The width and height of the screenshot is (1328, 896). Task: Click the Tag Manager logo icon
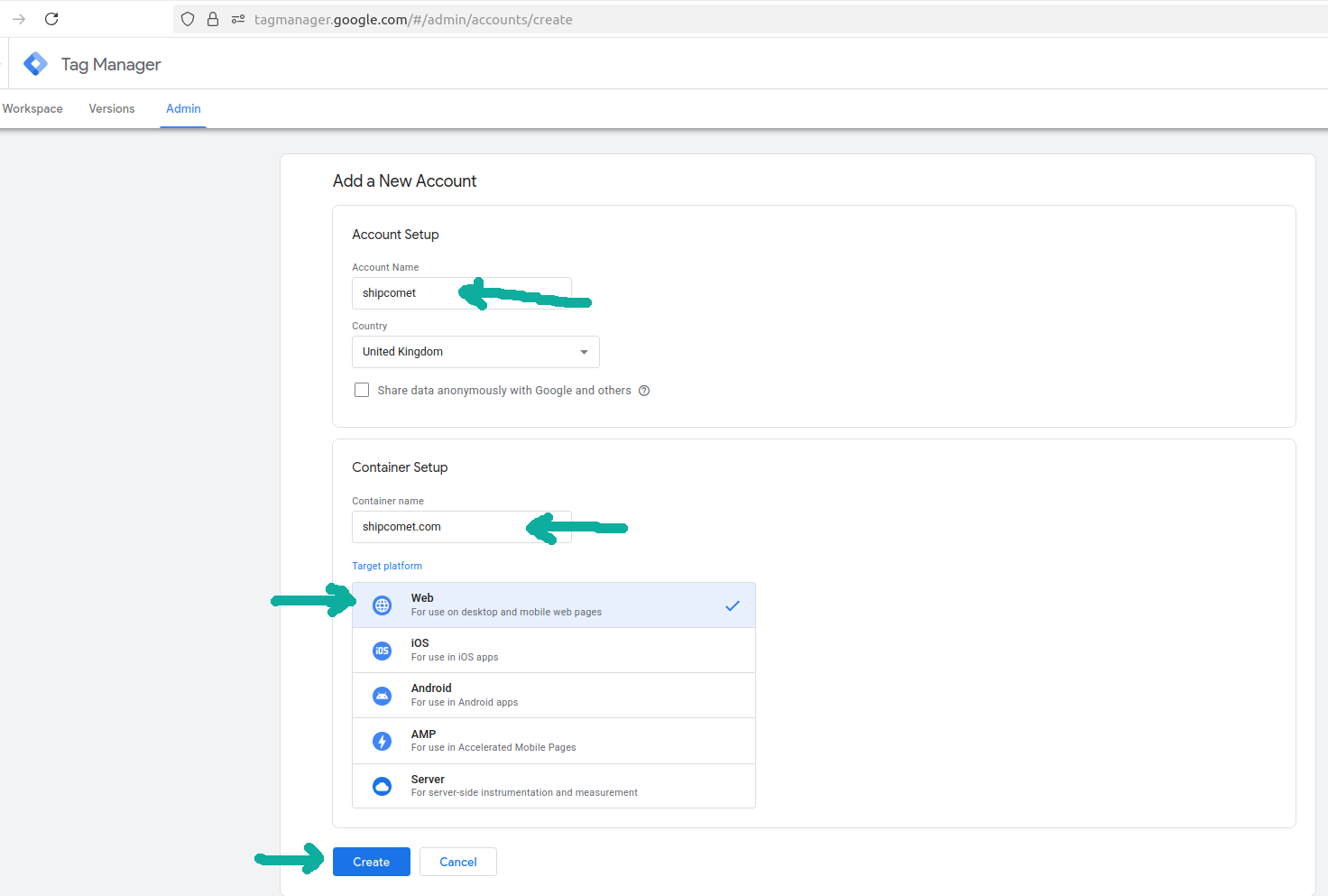point(35,64)
